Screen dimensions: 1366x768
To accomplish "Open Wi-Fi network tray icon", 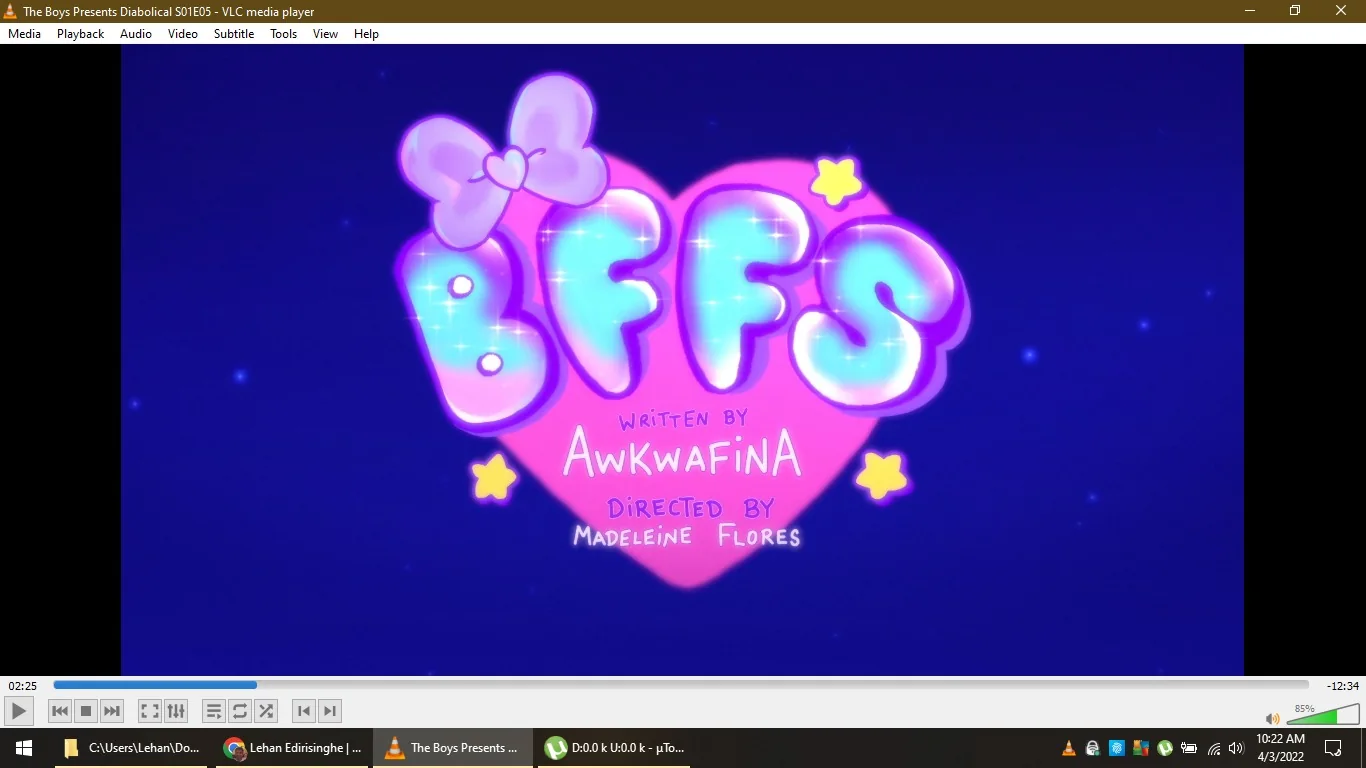I will coord(1214,748).
